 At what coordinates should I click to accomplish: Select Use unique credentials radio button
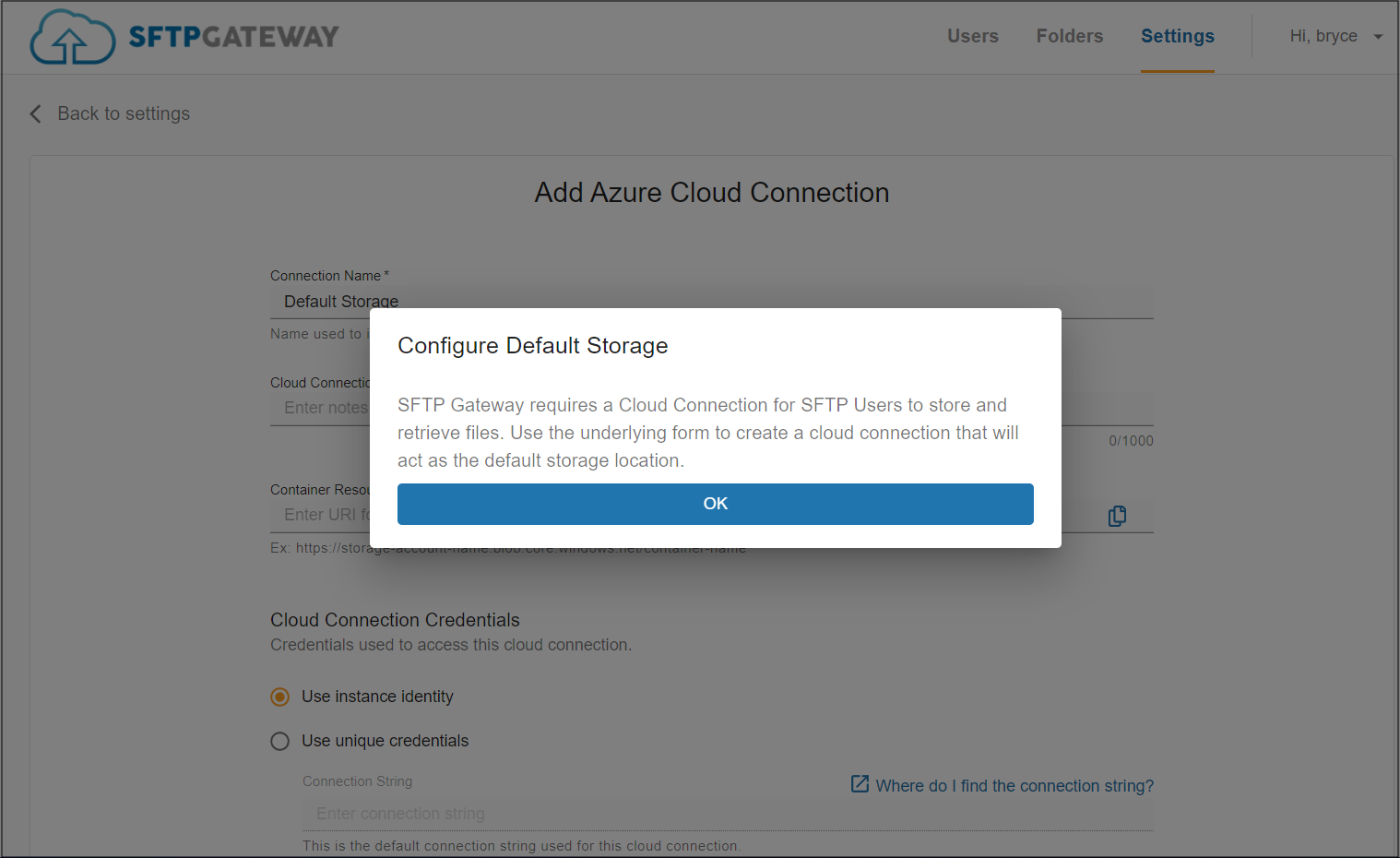[279, 741]
